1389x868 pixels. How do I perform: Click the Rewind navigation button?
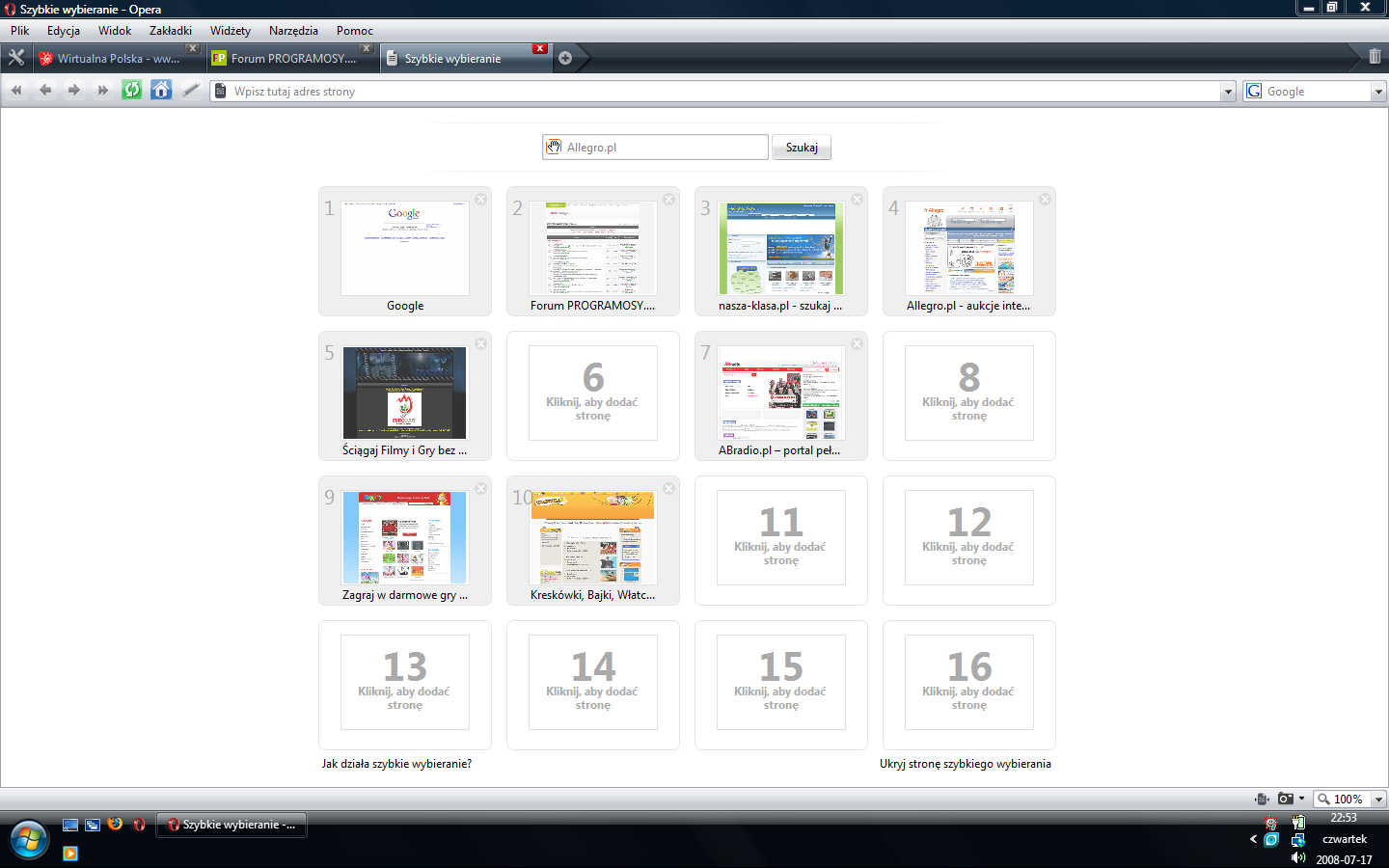16,91
